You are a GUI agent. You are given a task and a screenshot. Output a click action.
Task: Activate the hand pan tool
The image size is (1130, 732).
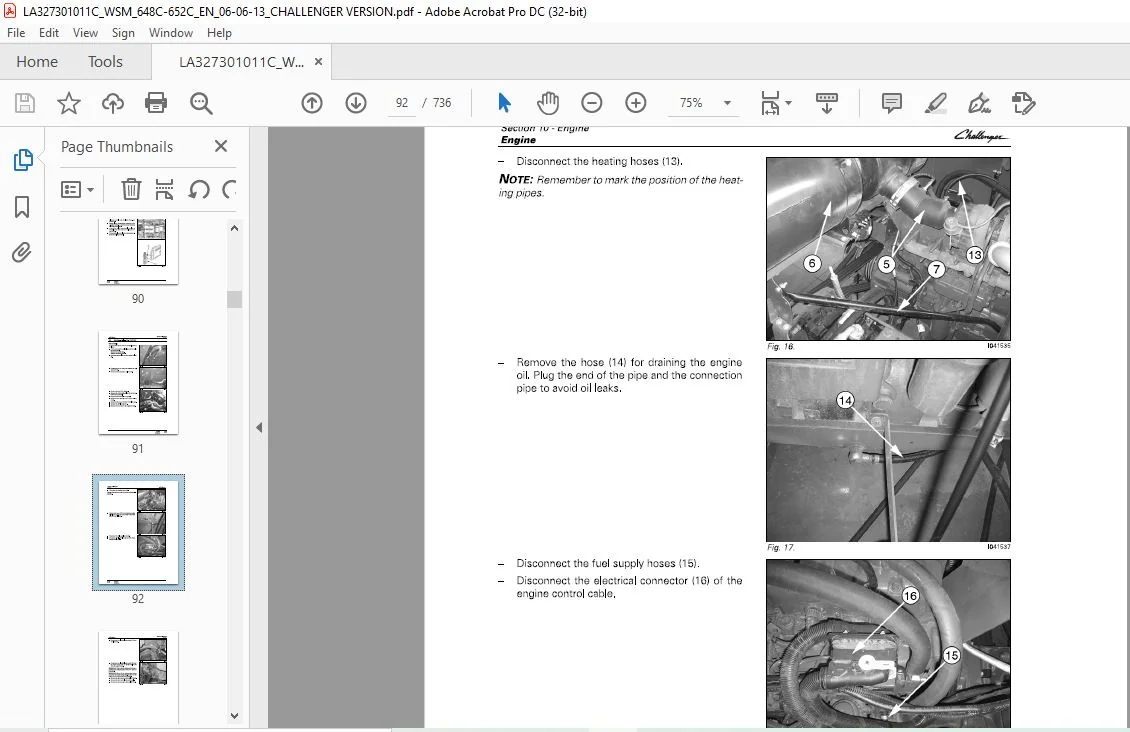click(548, 103)
